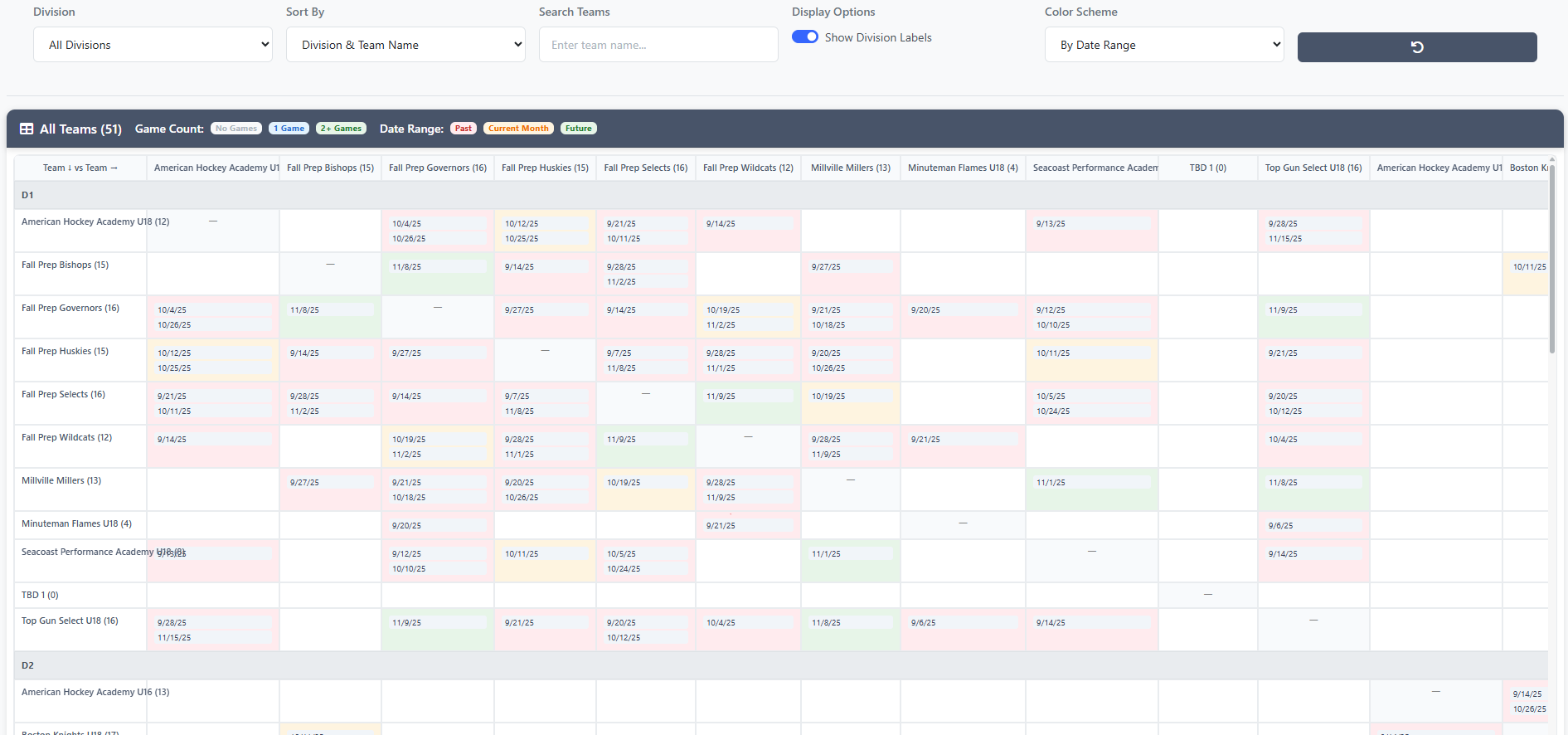
Task: Open the Color Scheme dropdown
Action: click(x=1163, y=45)
